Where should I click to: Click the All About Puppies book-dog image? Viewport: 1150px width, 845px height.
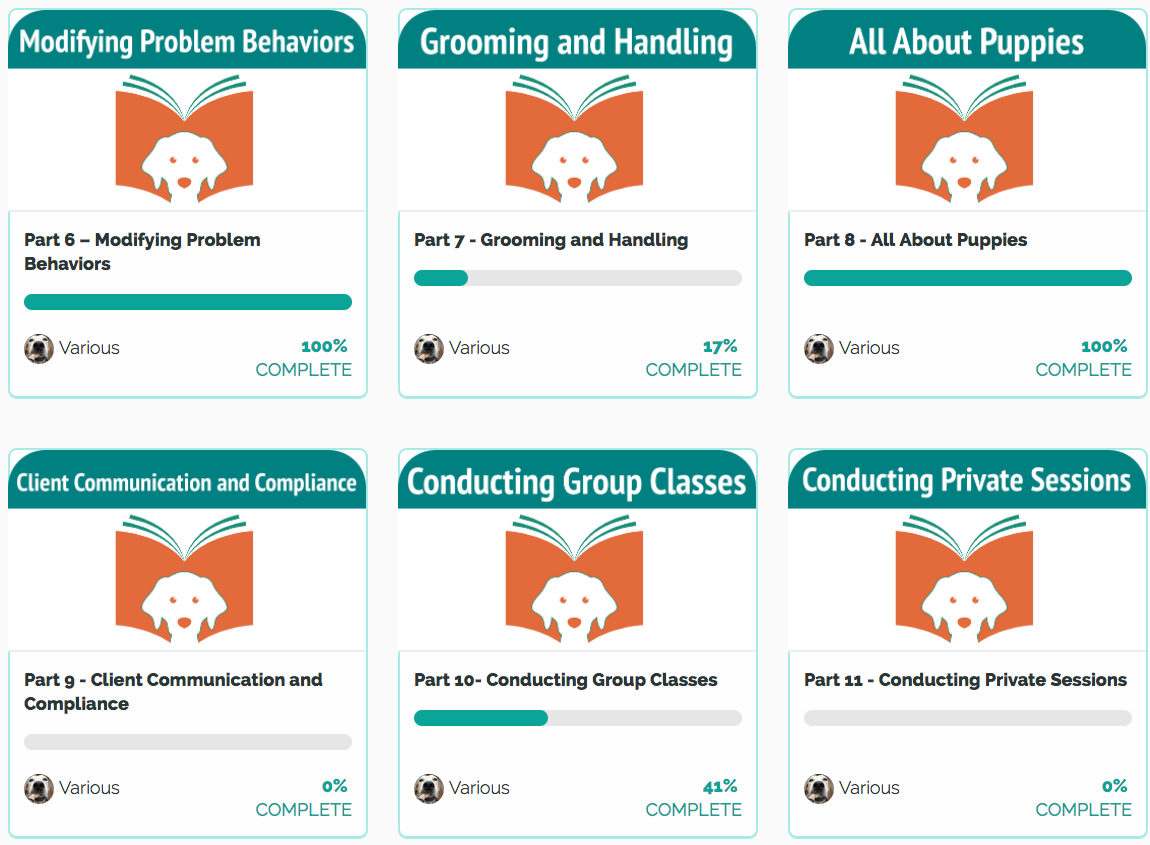(964, 139)
